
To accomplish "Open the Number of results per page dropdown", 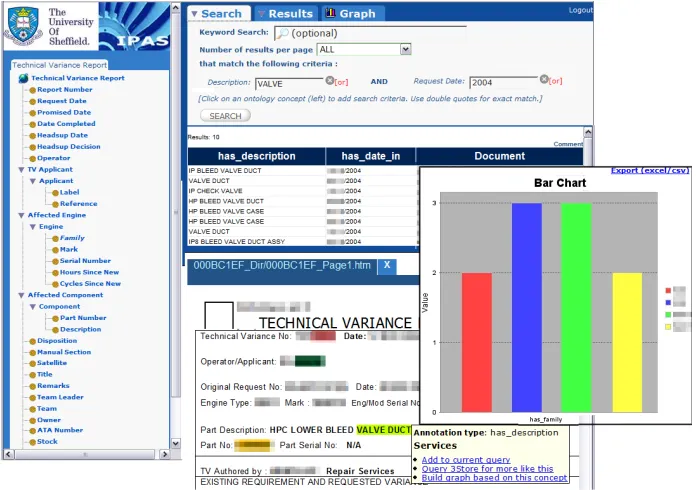I will pos(405,49).
